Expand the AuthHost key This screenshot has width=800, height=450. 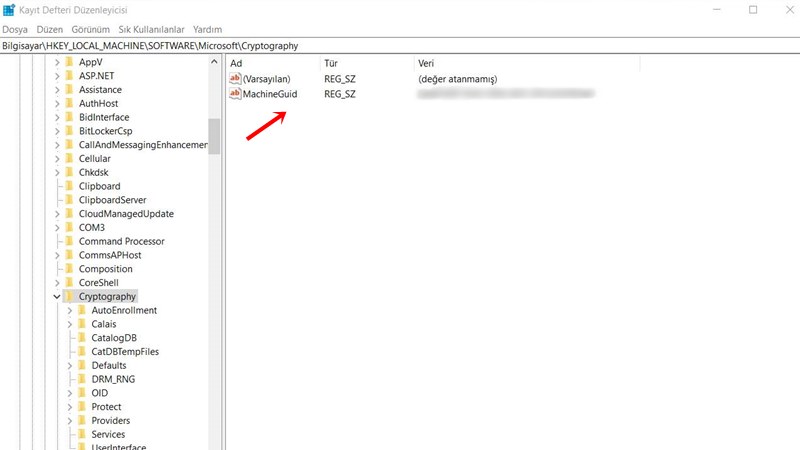click(x=57, y=104)
